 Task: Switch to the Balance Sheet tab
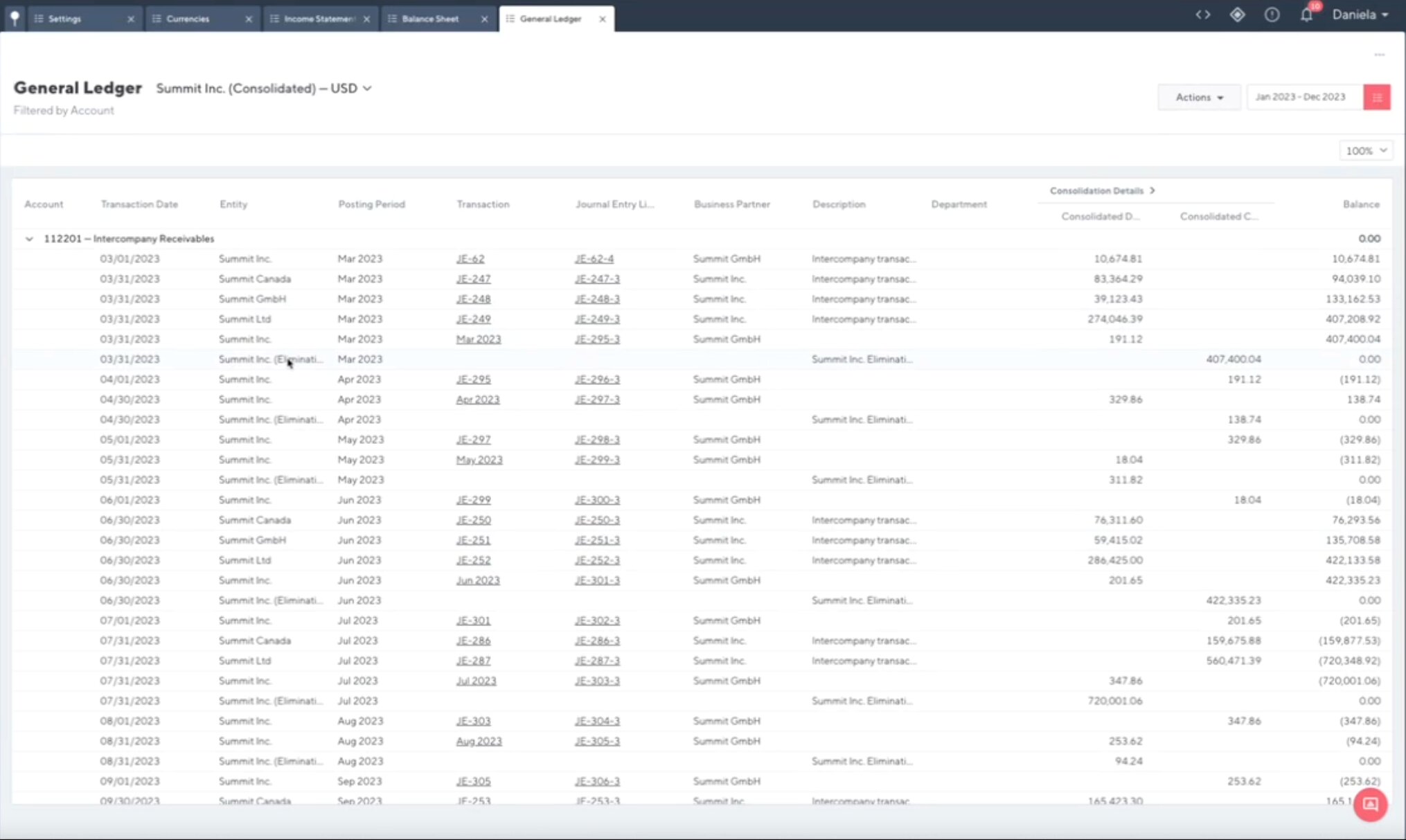[x=429, y=19]
